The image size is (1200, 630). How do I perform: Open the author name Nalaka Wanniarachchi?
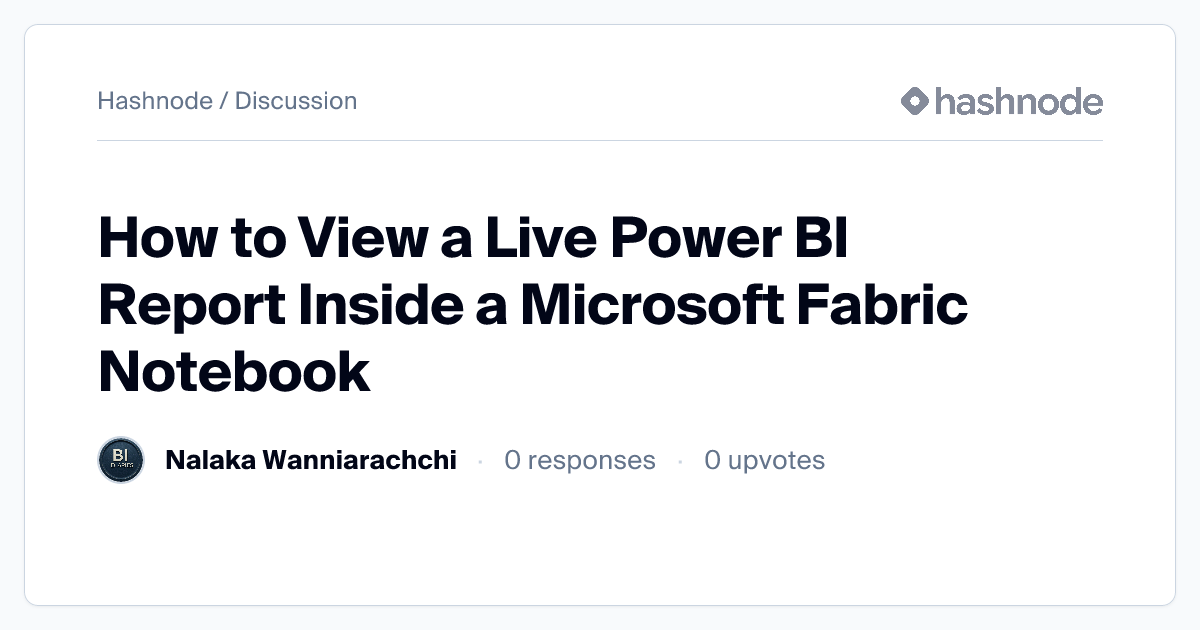[311, 460]
